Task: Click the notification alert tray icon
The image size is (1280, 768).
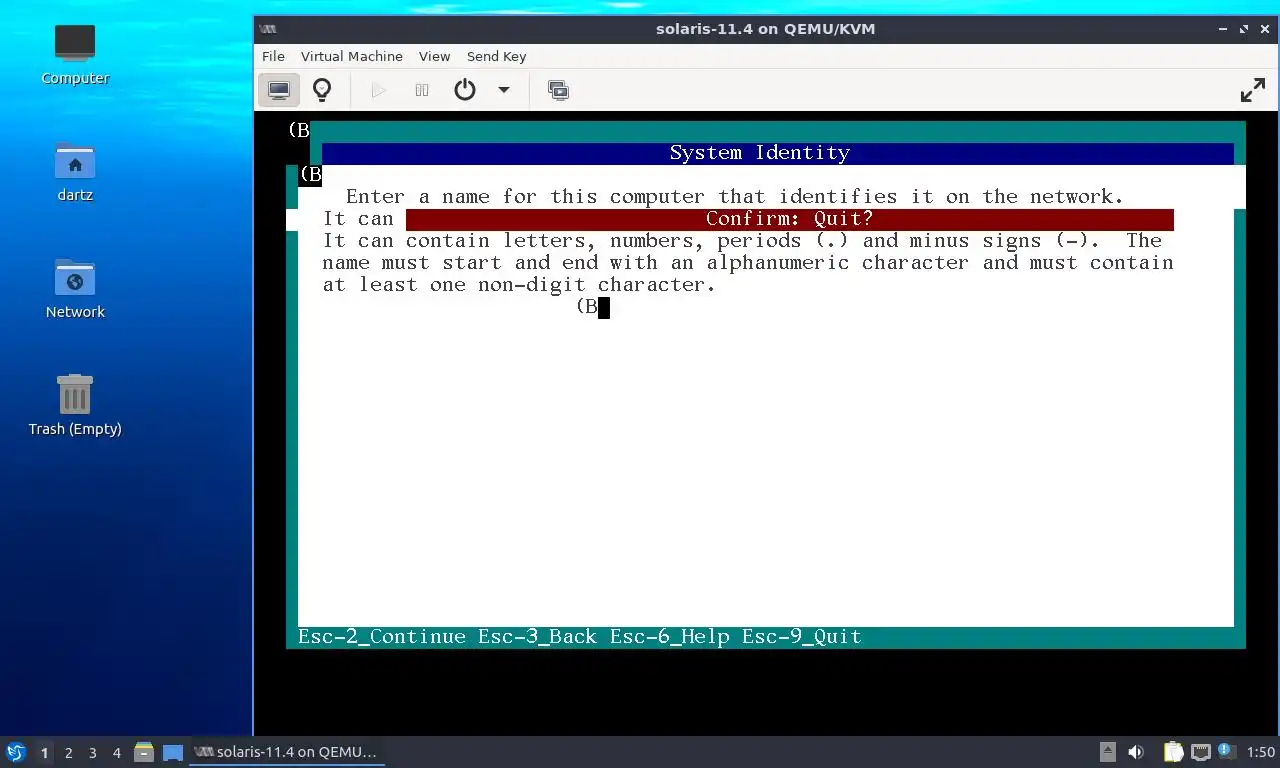Action: click(1227, 752)
